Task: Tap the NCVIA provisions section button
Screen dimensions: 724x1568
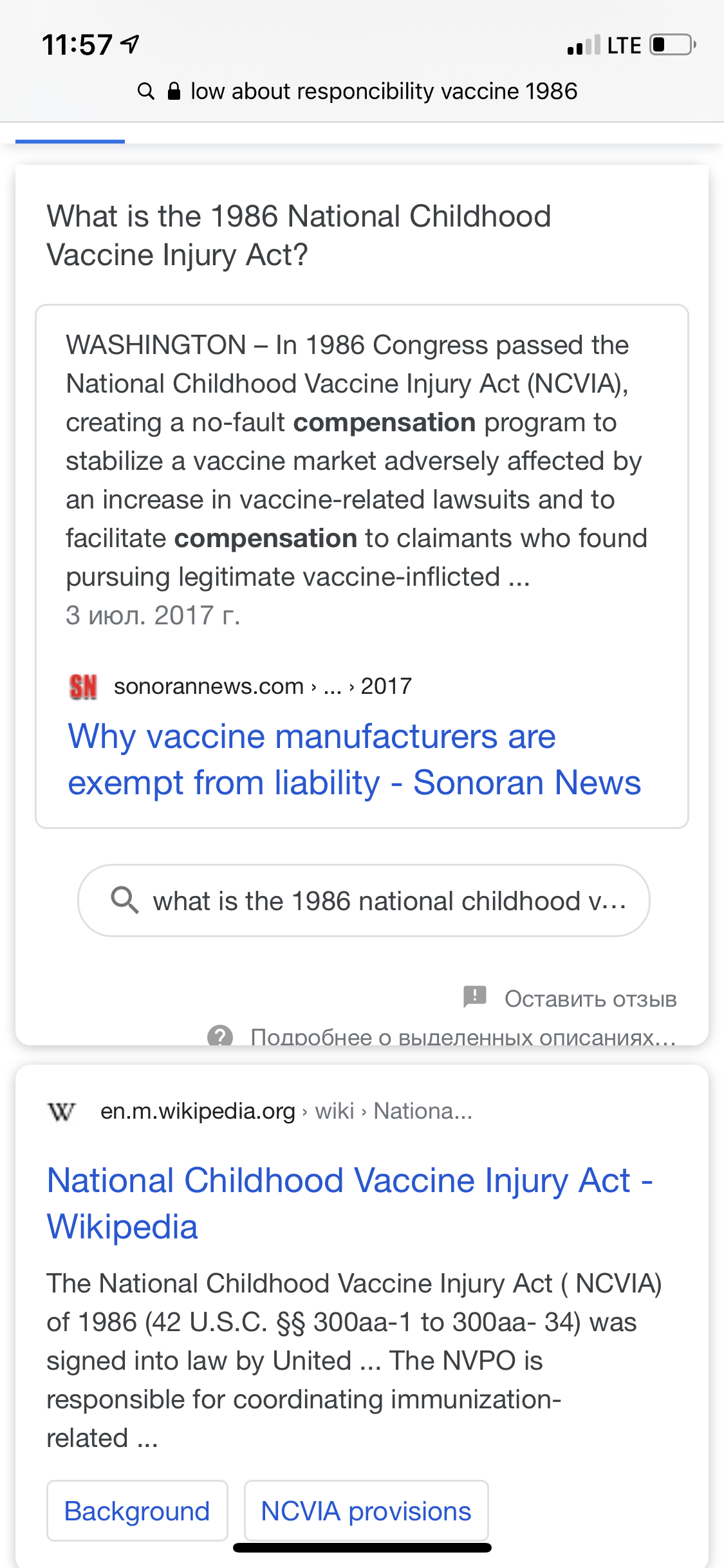Action: [366, 1511]
